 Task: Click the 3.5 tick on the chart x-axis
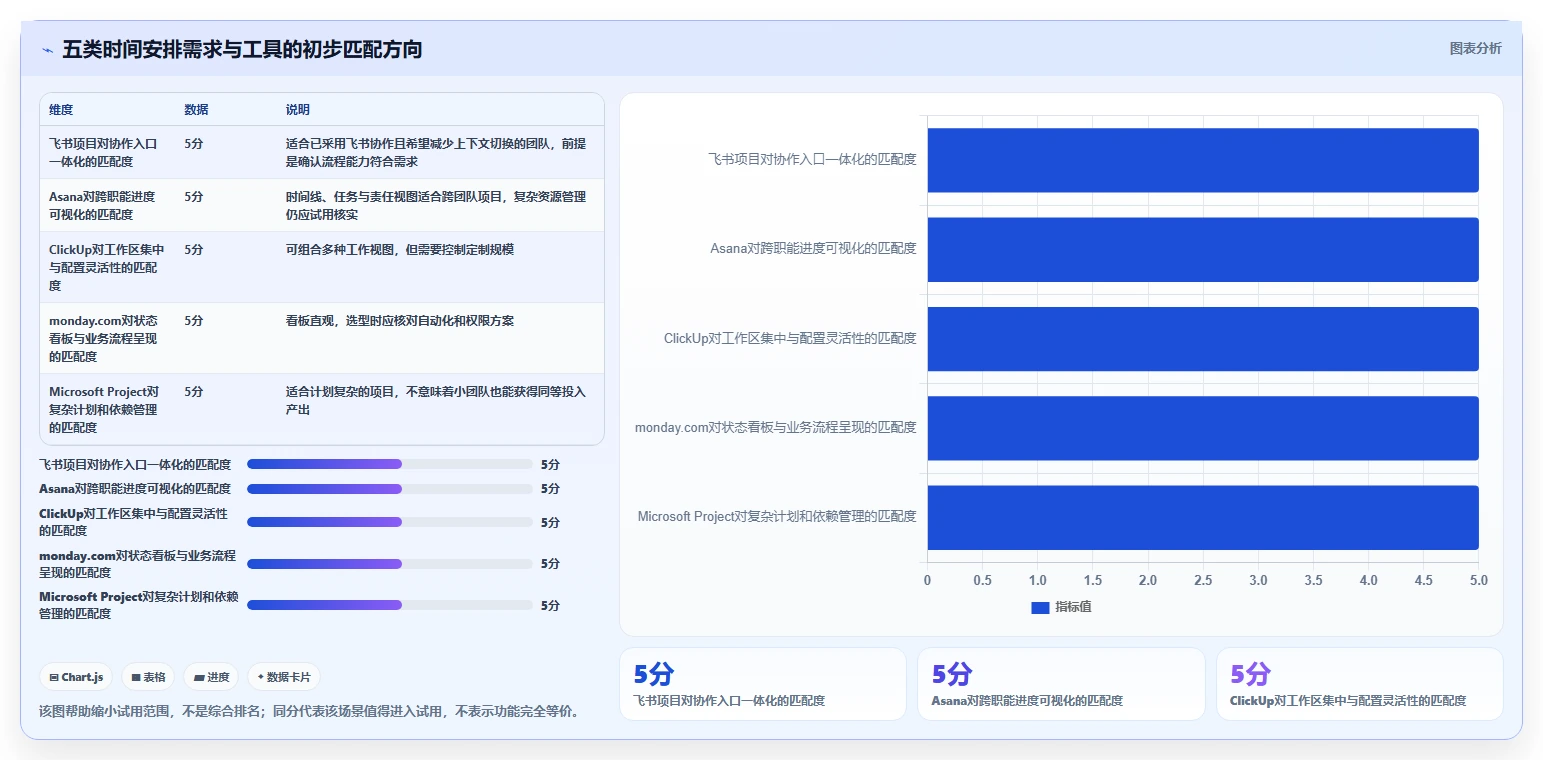tap(1313, 581)
